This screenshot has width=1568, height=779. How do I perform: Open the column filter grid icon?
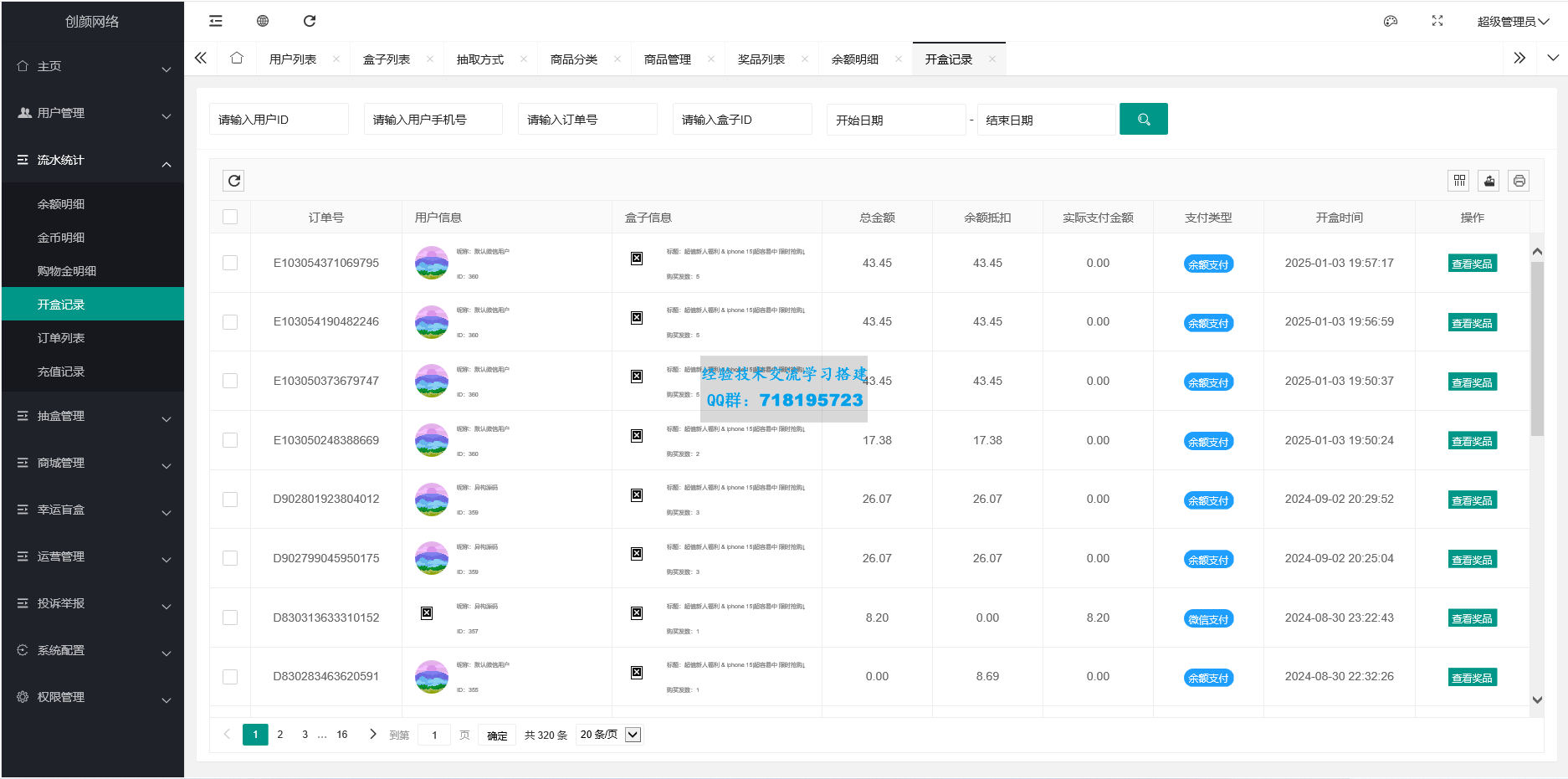tap(1459, 181)
